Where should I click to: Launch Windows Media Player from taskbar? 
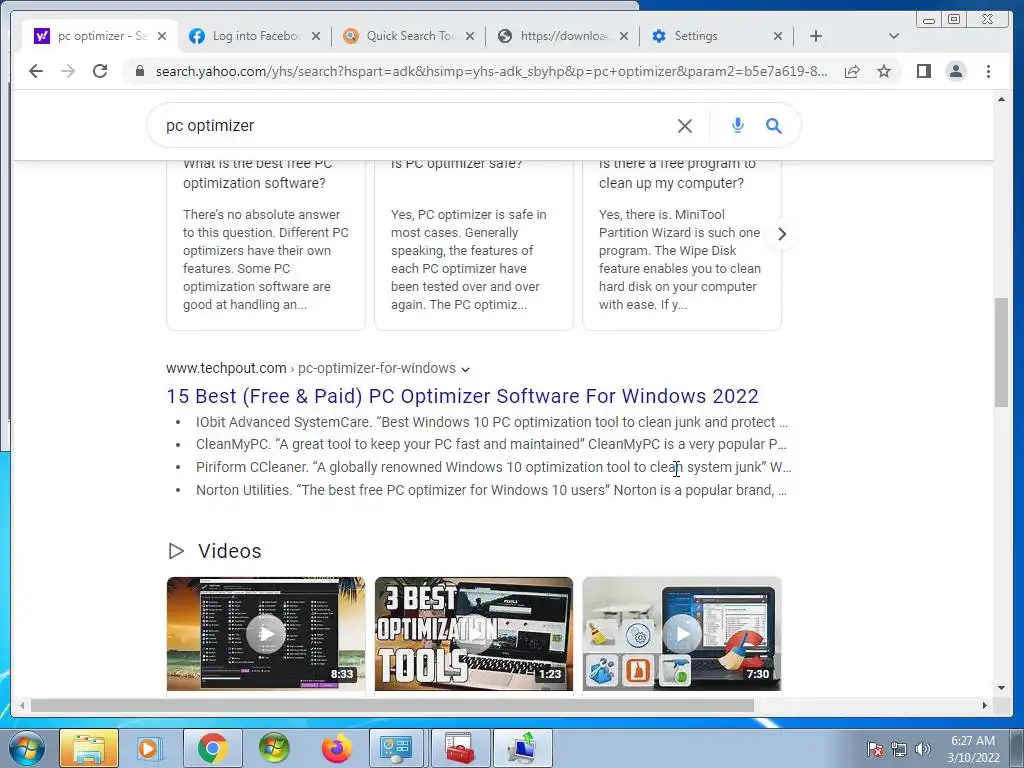tap(149, 748)
